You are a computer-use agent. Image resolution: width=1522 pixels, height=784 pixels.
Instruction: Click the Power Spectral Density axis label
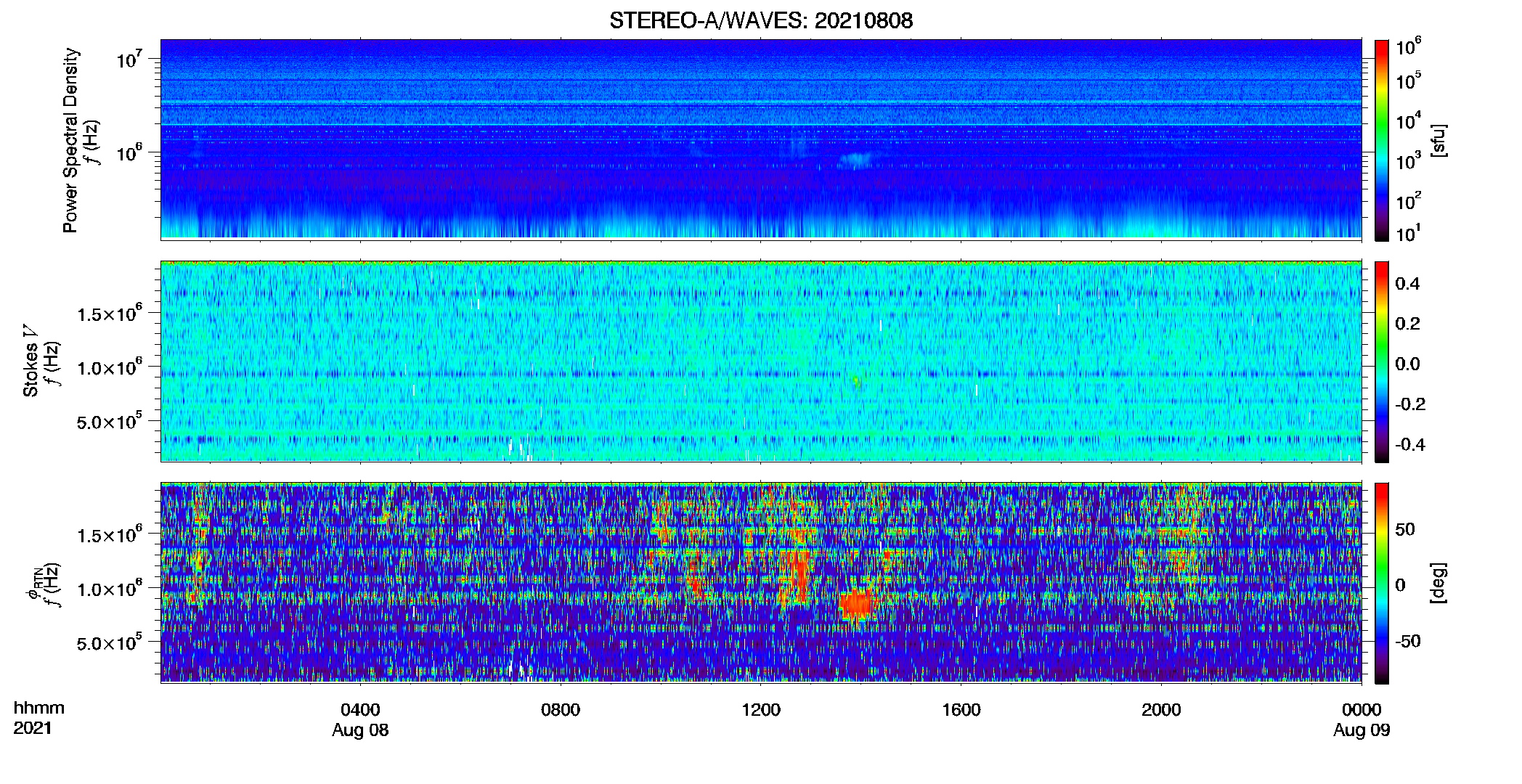tap(70, 140)
